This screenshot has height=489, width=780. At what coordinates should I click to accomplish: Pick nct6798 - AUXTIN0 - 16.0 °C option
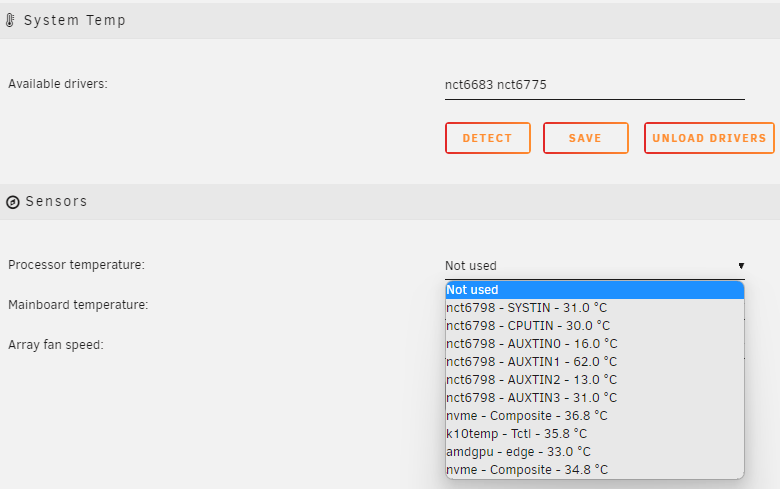tap(594, 344)
